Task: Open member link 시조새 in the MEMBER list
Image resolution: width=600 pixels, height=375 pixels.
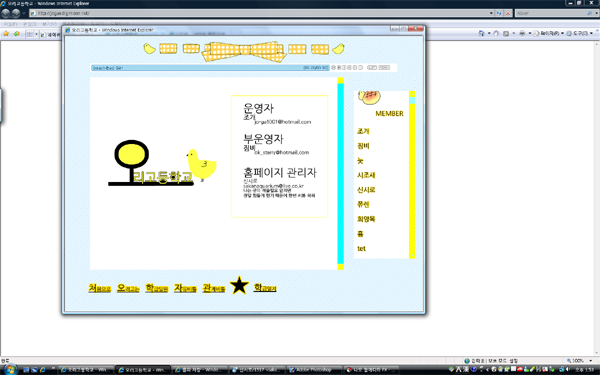Action: pyautogui.click(x=366, y=175)
